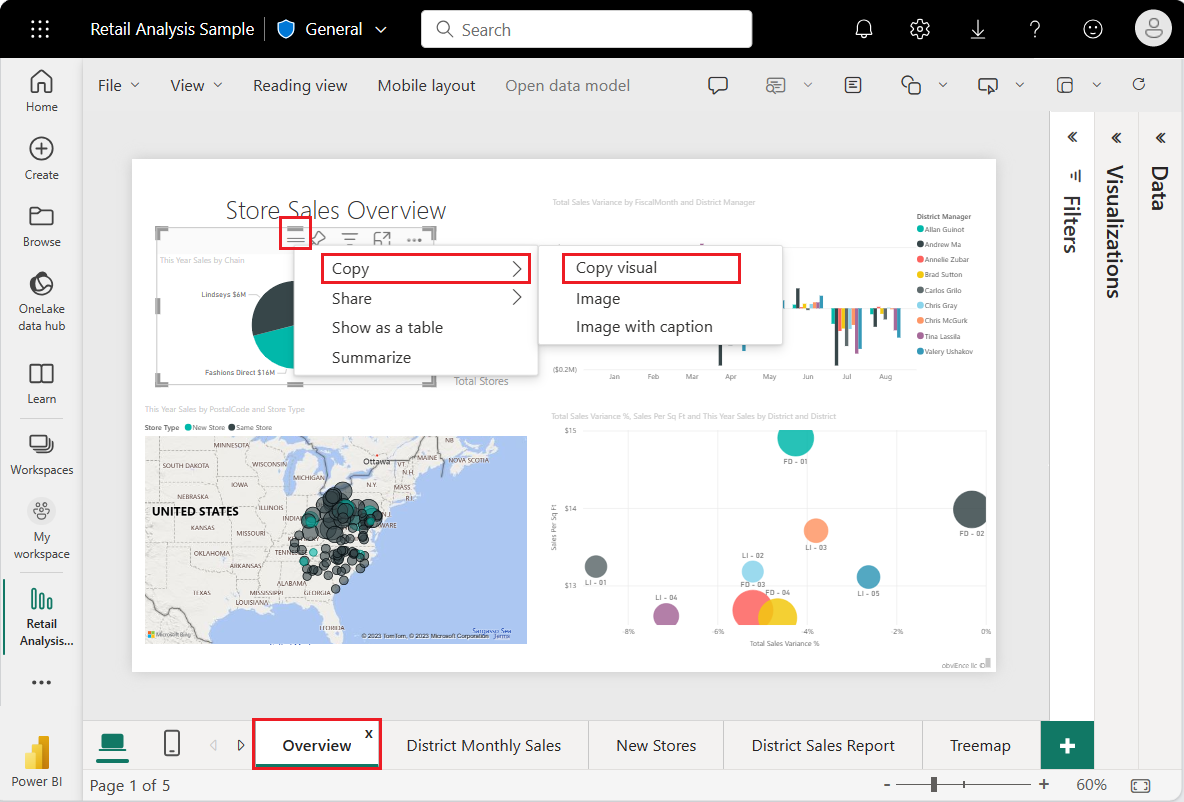The height and width of the screenshot is (802, 1184).
Task: Click the zoom slider near the 60% indicator
Action: 935,785
